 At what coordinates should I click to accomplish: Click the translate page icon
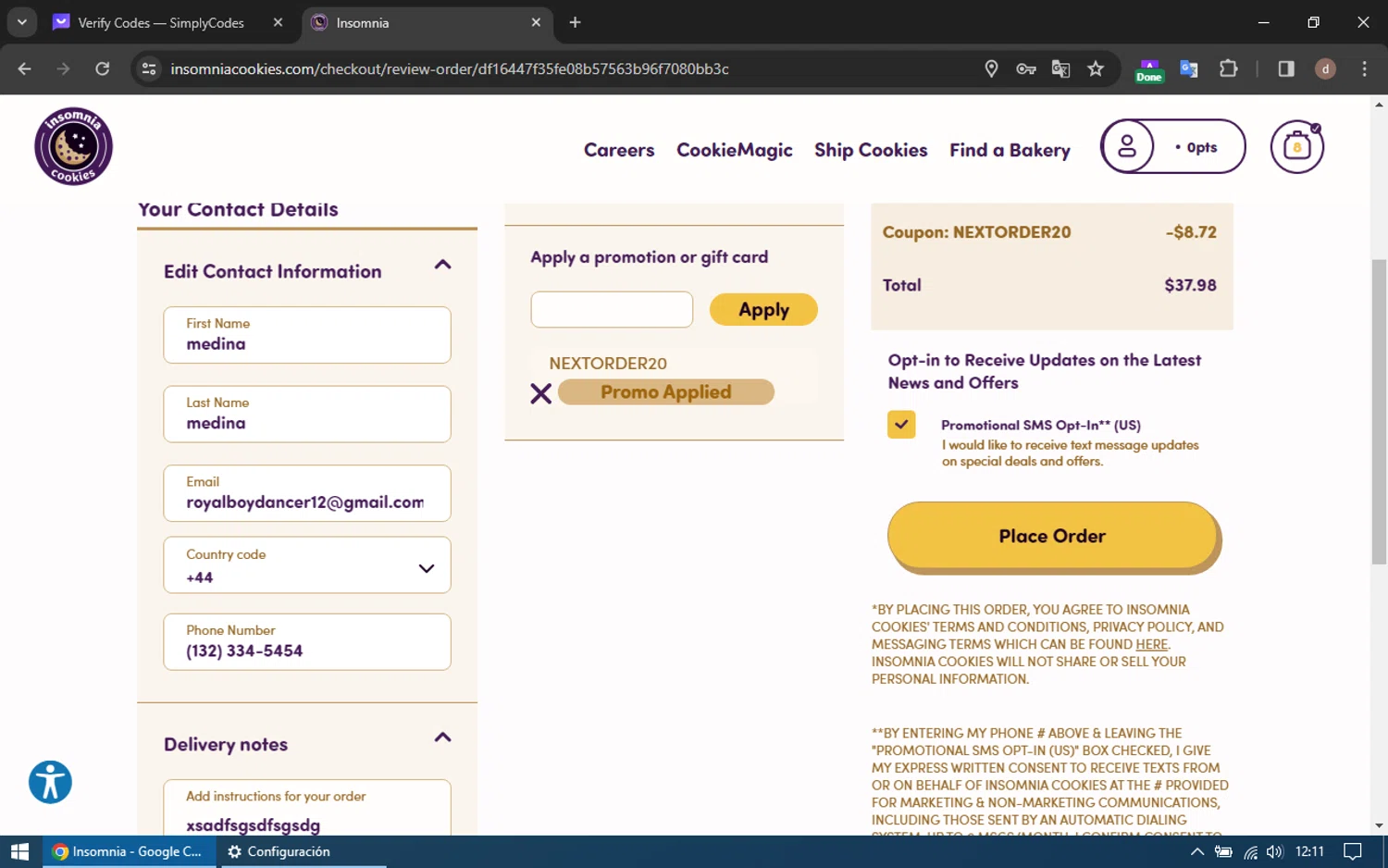(x=1060, y=68)
